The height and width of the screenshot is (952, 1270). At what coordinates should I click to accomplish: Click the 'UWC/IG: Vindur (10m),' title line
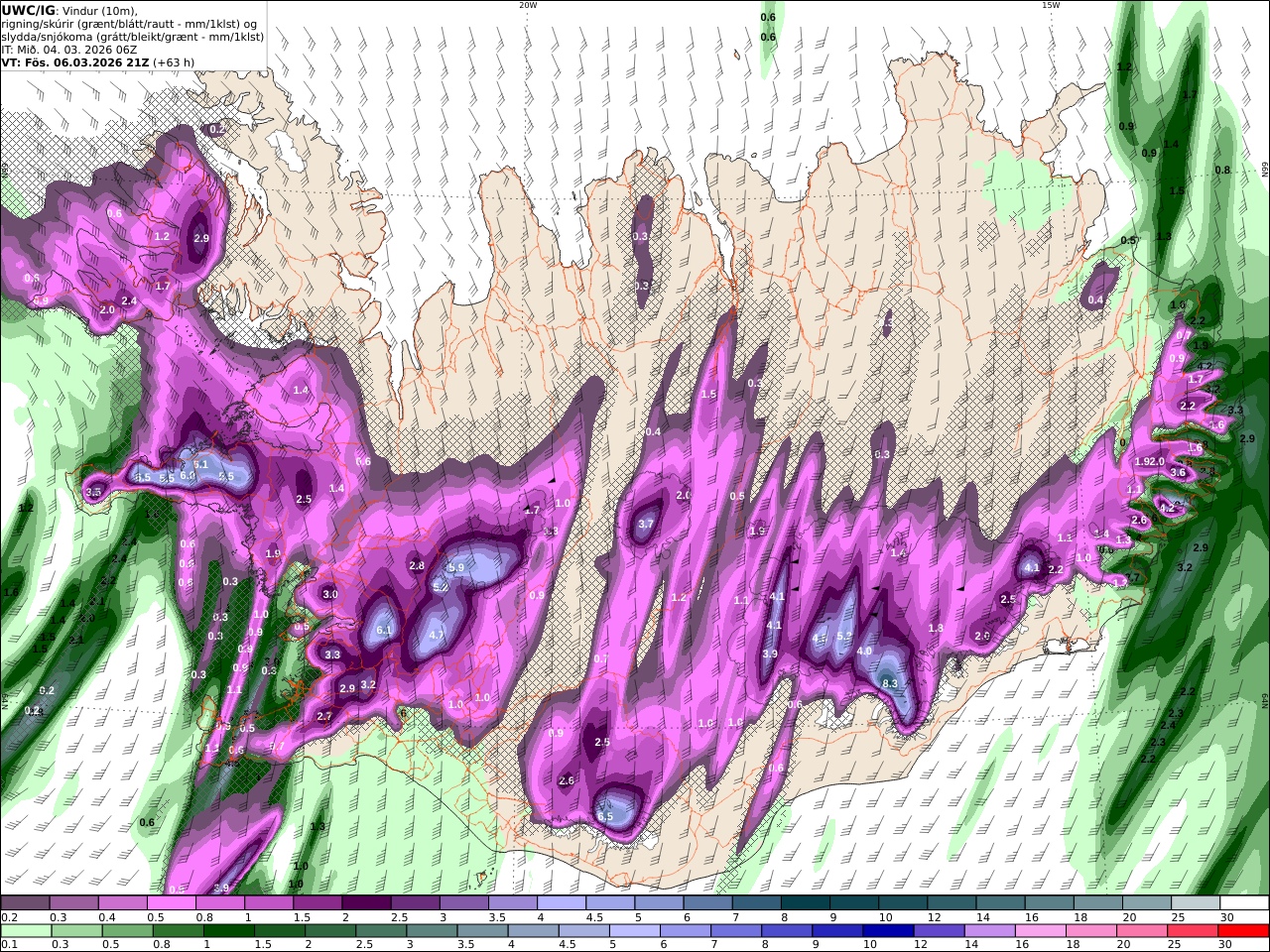click(69, 10)
